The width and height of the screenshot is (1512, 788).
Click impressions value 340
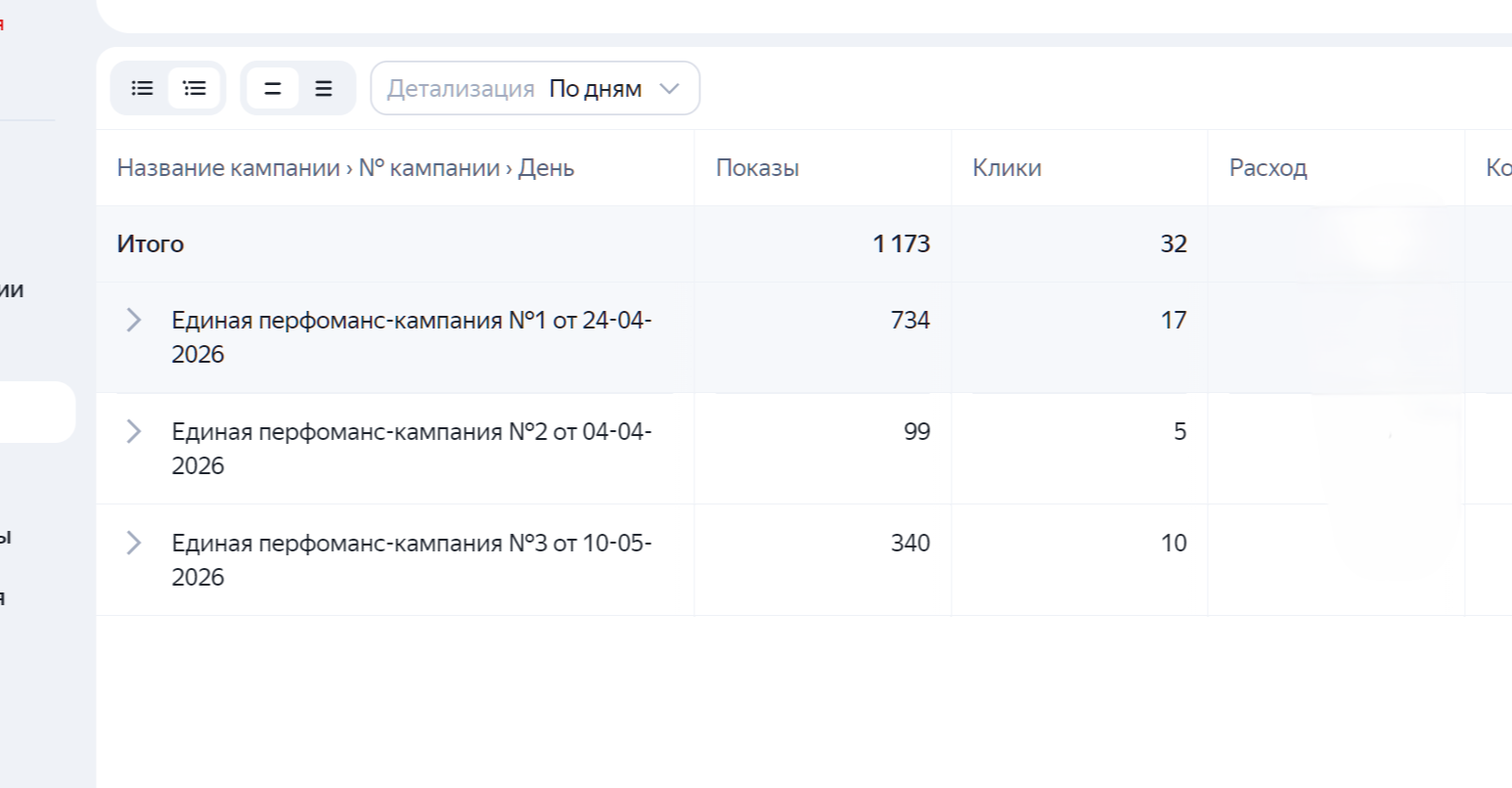pos(910,543)
